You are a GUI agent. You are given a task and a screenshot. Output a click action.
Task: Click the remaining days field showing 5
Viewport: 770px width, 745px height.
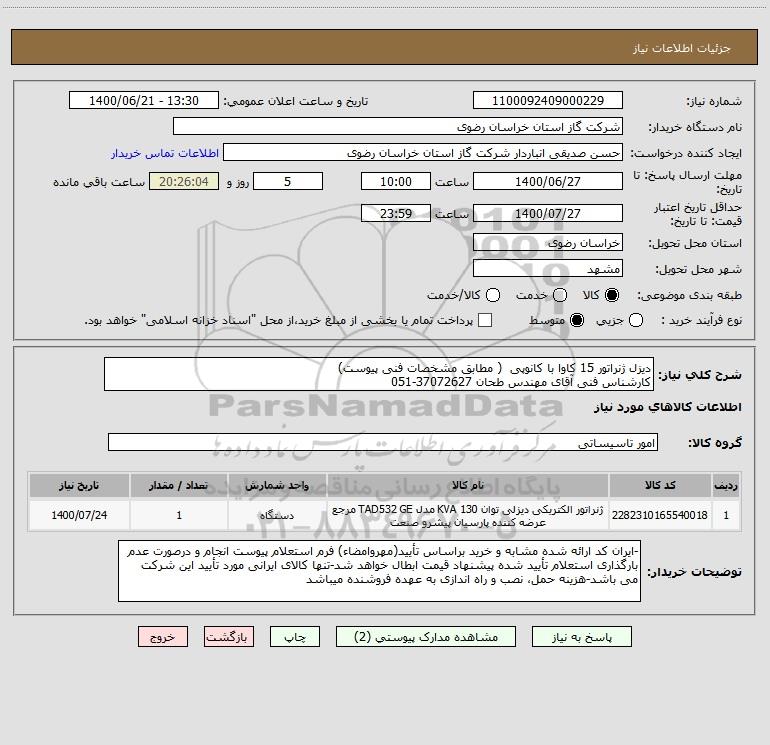pos(288,181)
